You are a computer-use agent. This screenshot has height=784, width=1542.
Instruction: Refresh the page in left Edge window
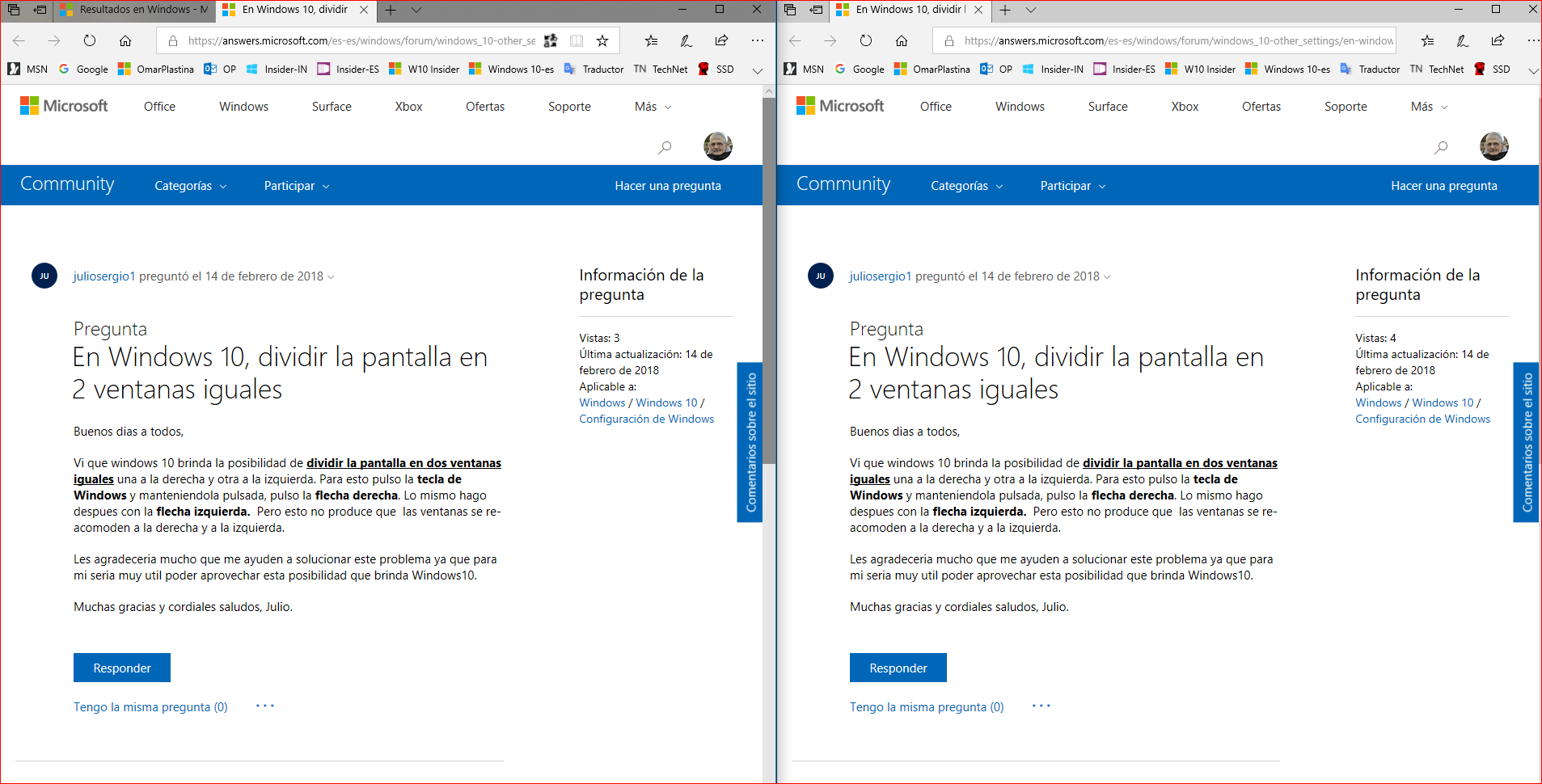(x=90, y=40)
